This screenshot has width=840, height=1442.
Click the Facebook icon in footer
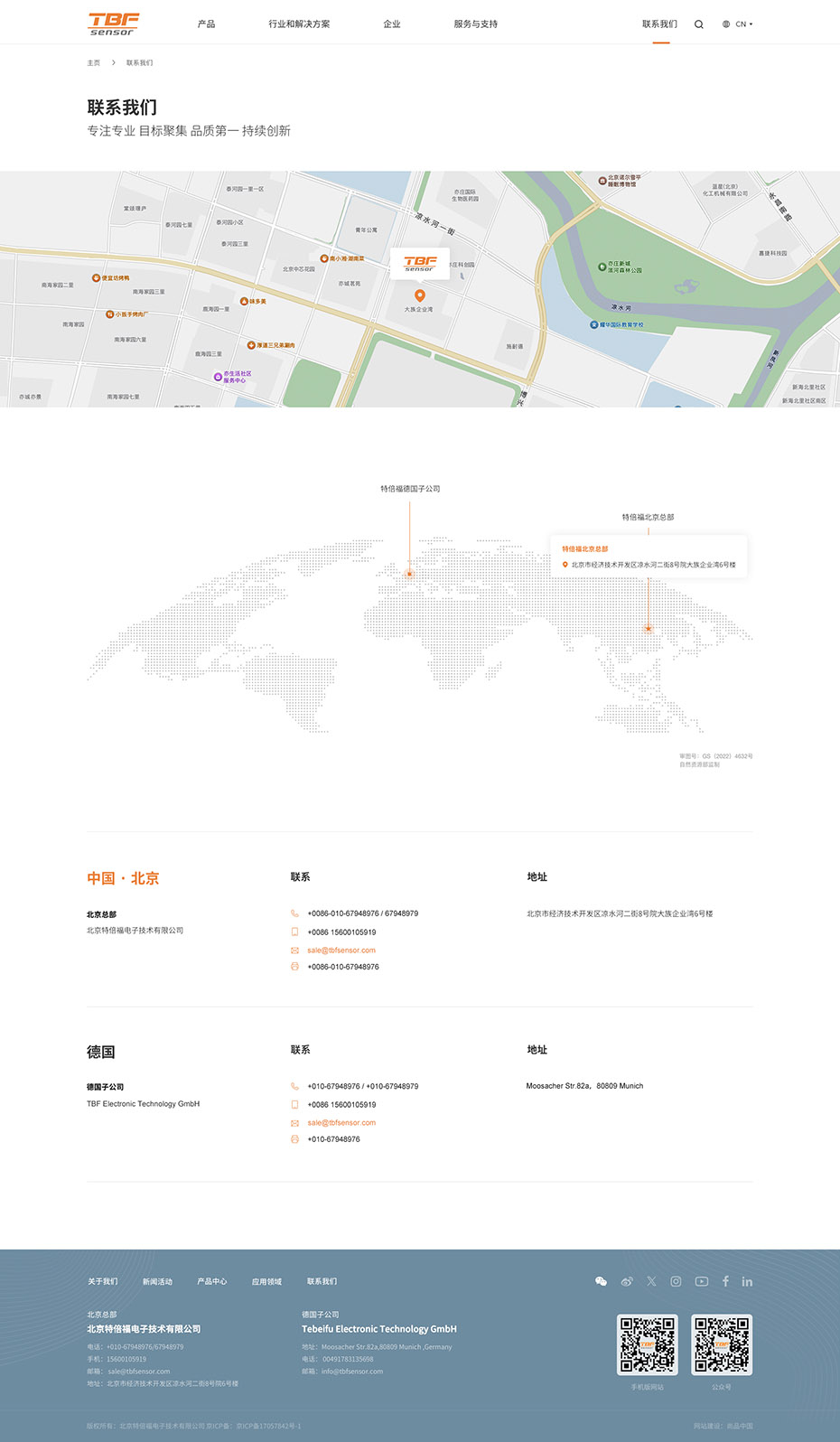point(725,1281)
